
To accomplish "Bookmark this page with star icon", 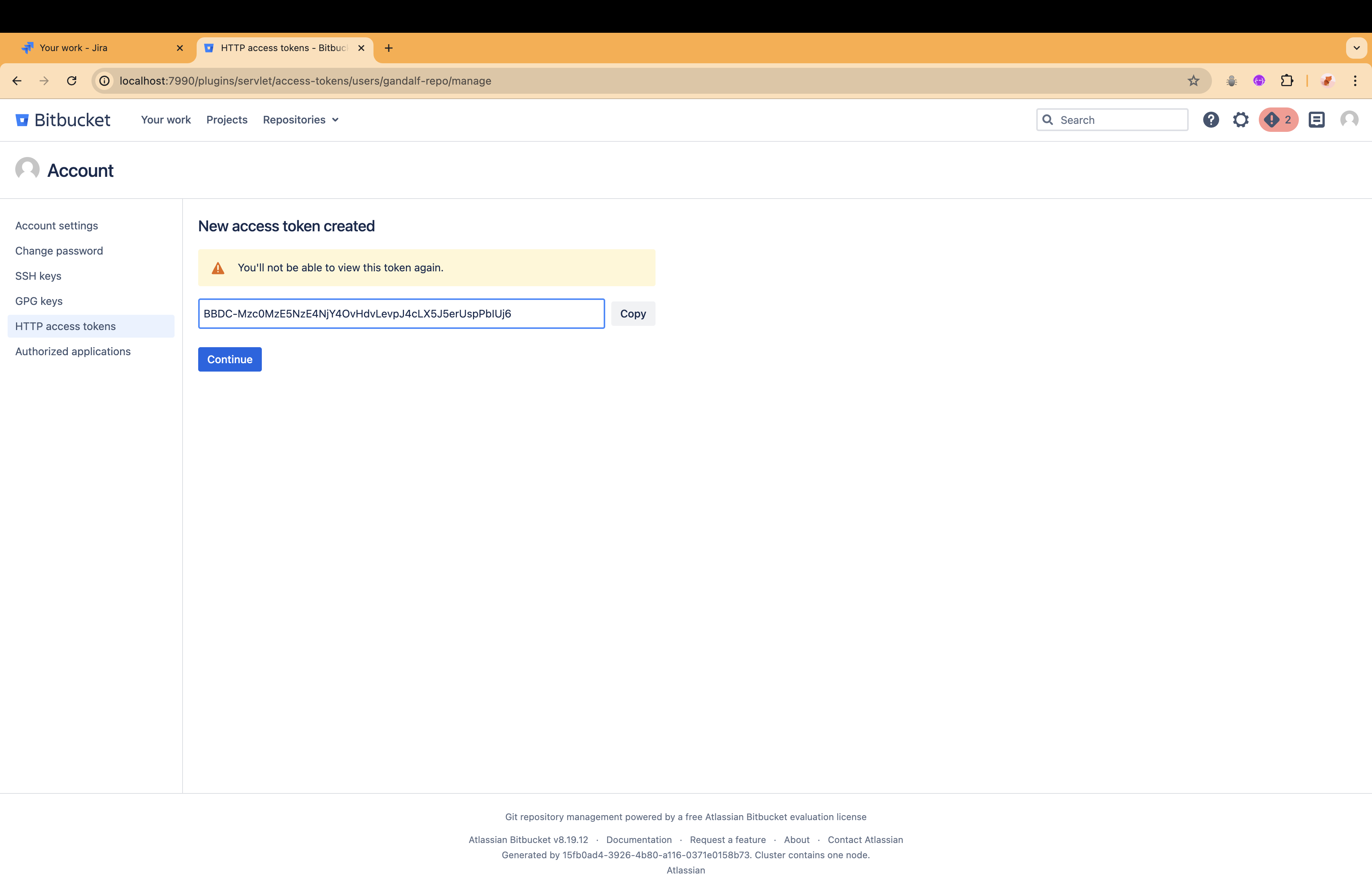I will 1193,81.
